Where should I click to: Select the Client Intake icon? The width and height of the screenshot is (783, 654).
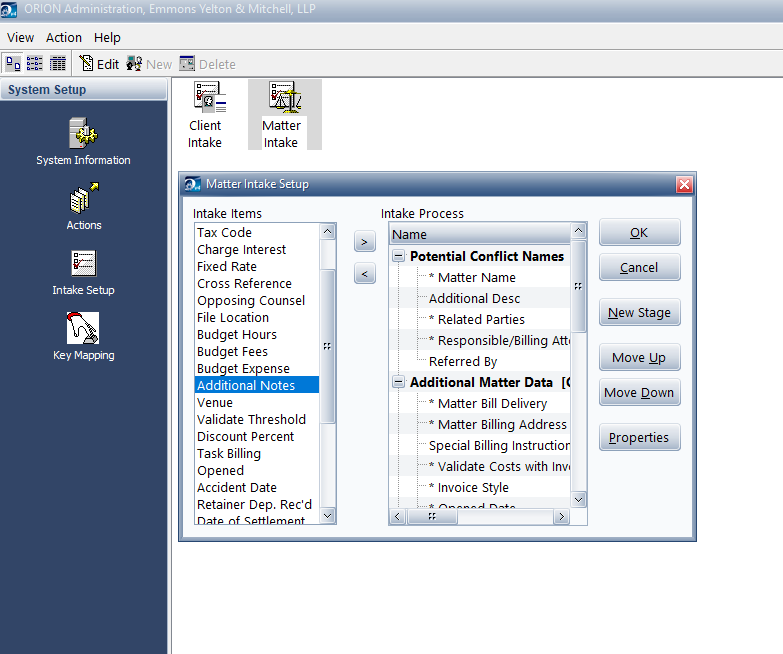click(x=205, y=115)
